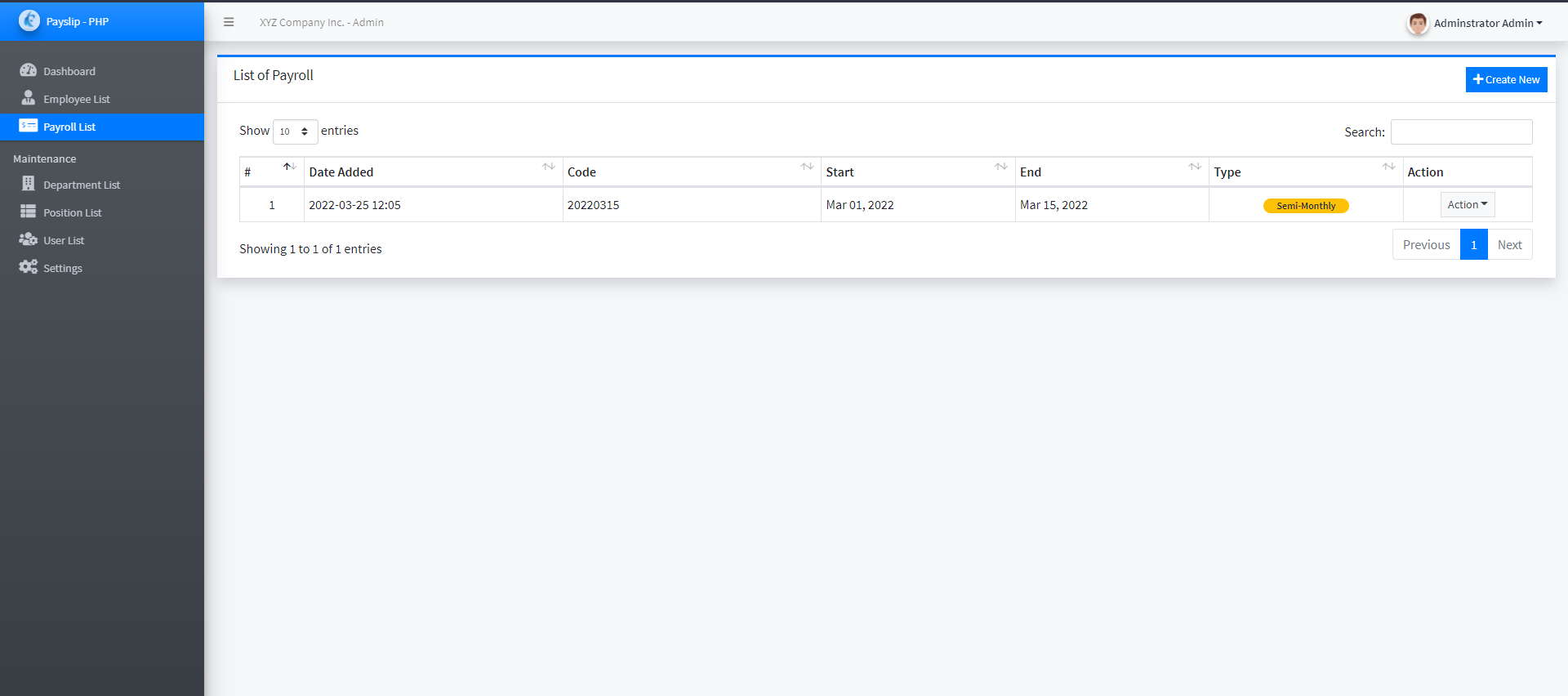Sort table by Type column
Image resolution: width=1568 pixels, height=696 pixels.
(1305, 172)
